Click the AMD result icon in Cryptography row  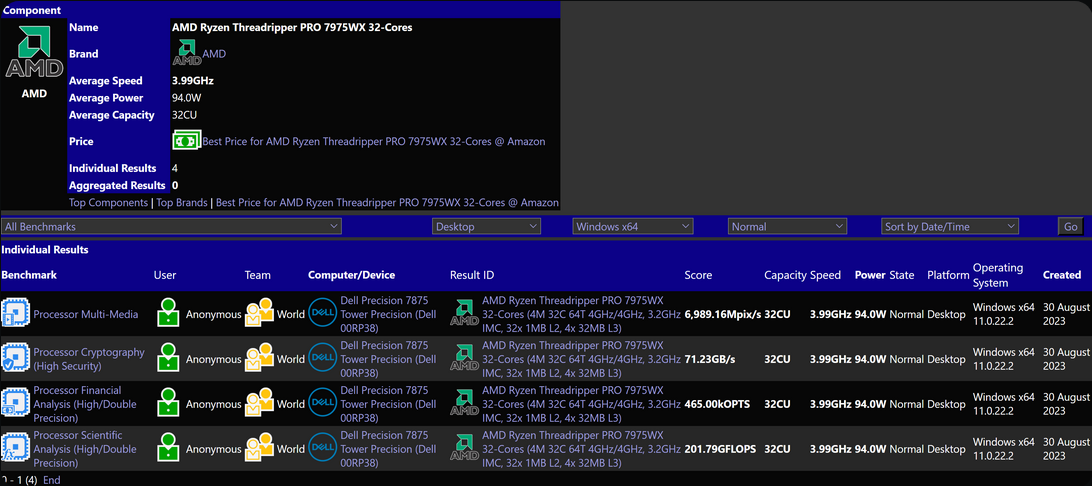pyautogui.click(x=465, y=358)
